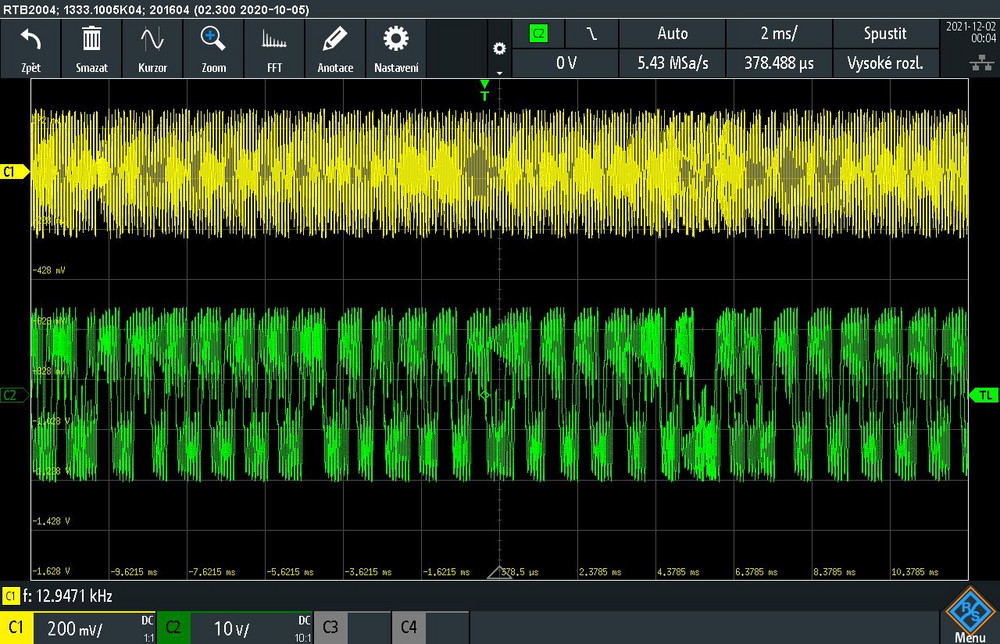Click the 2.3785 ms time axis label

599,572
